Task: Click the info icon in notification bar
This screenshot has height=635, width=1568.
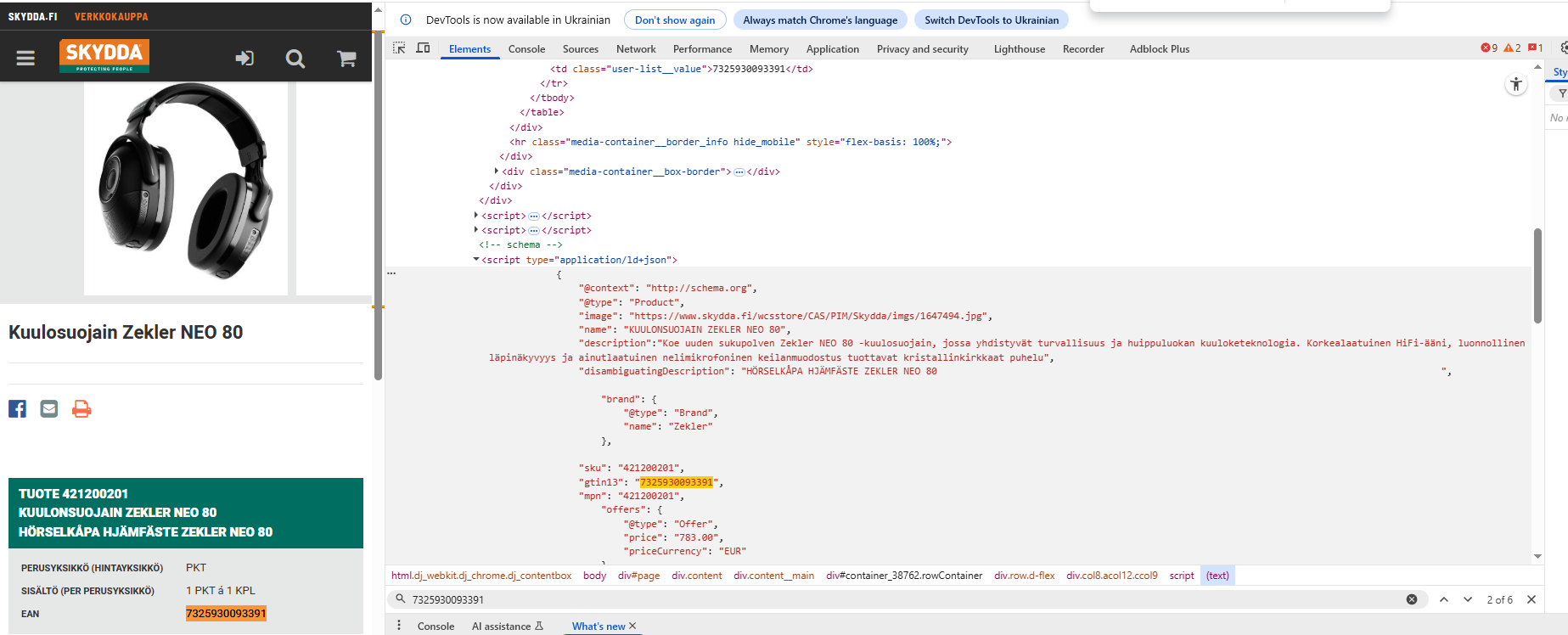Action: 406,20
